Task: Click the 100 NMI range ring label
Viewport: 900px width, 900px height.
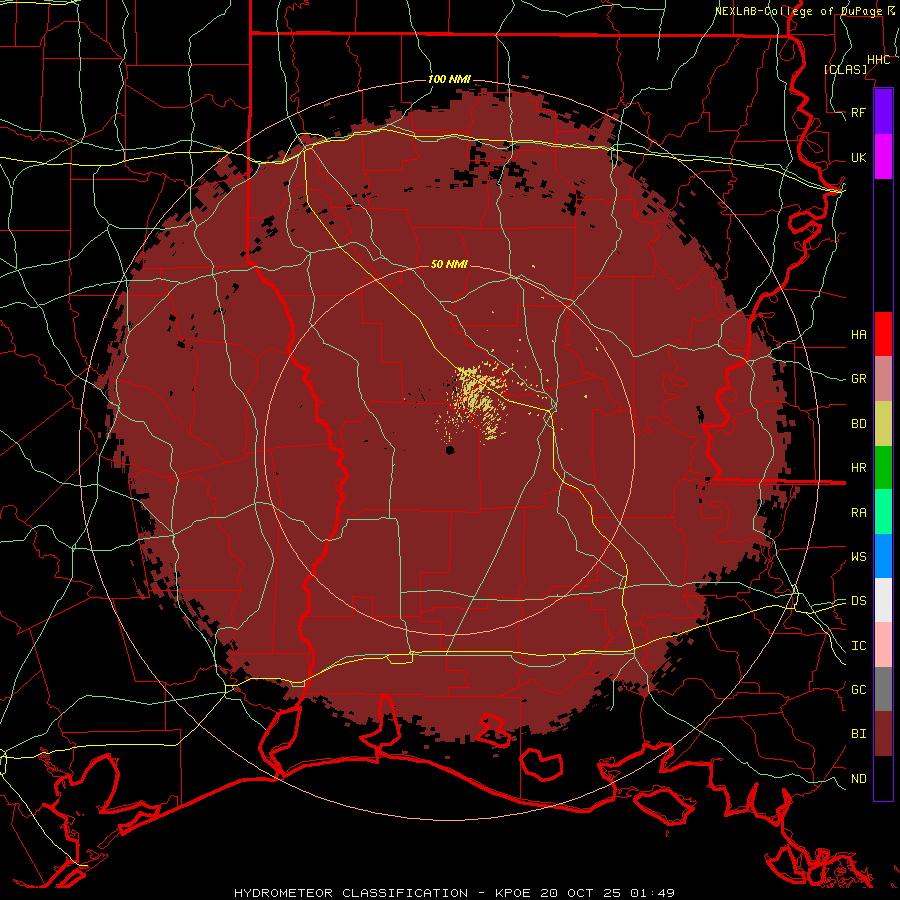Action: pyautogui.click(x=449, y=79)
